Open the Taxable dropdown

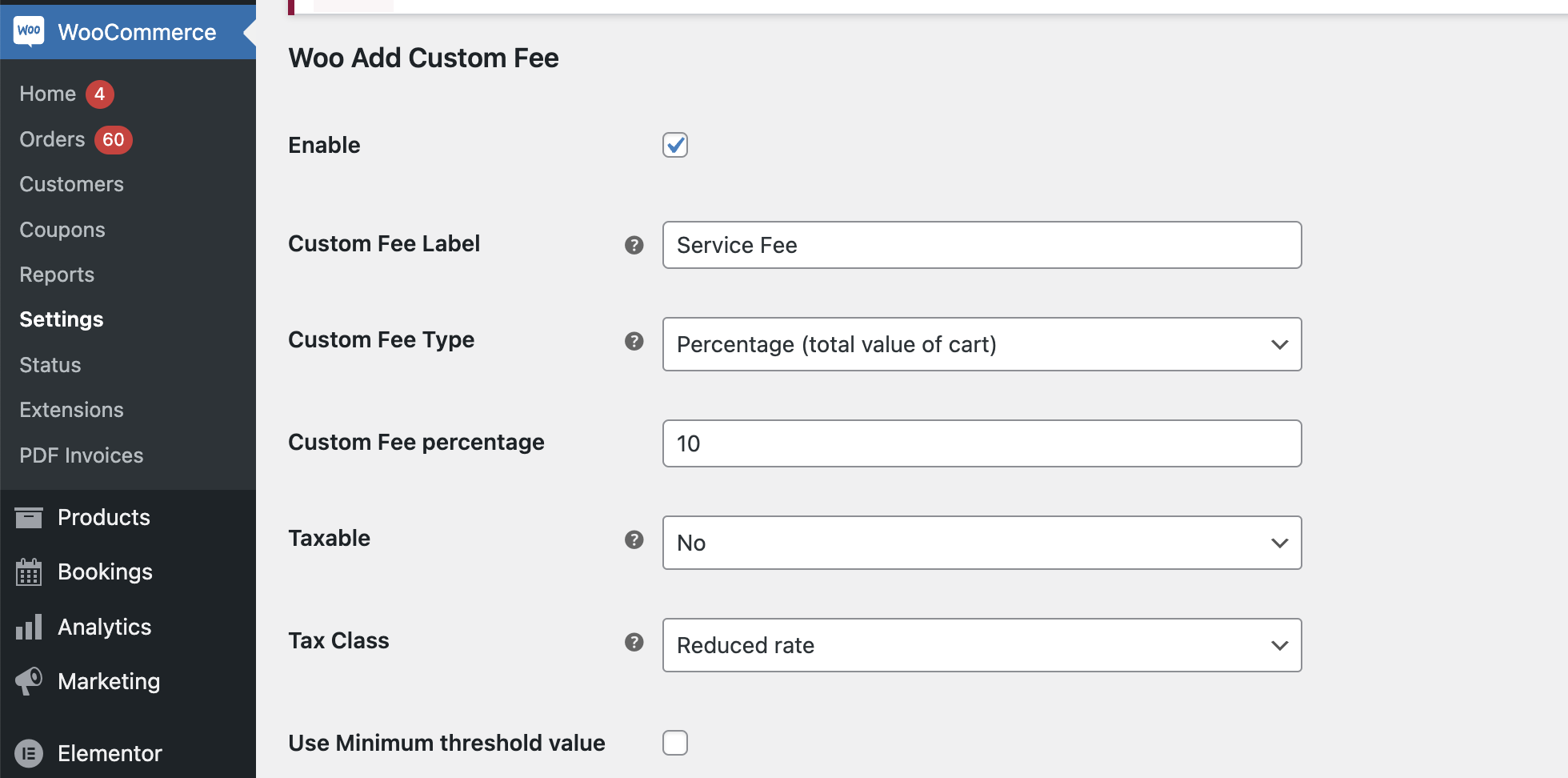(x=982, y=543)
